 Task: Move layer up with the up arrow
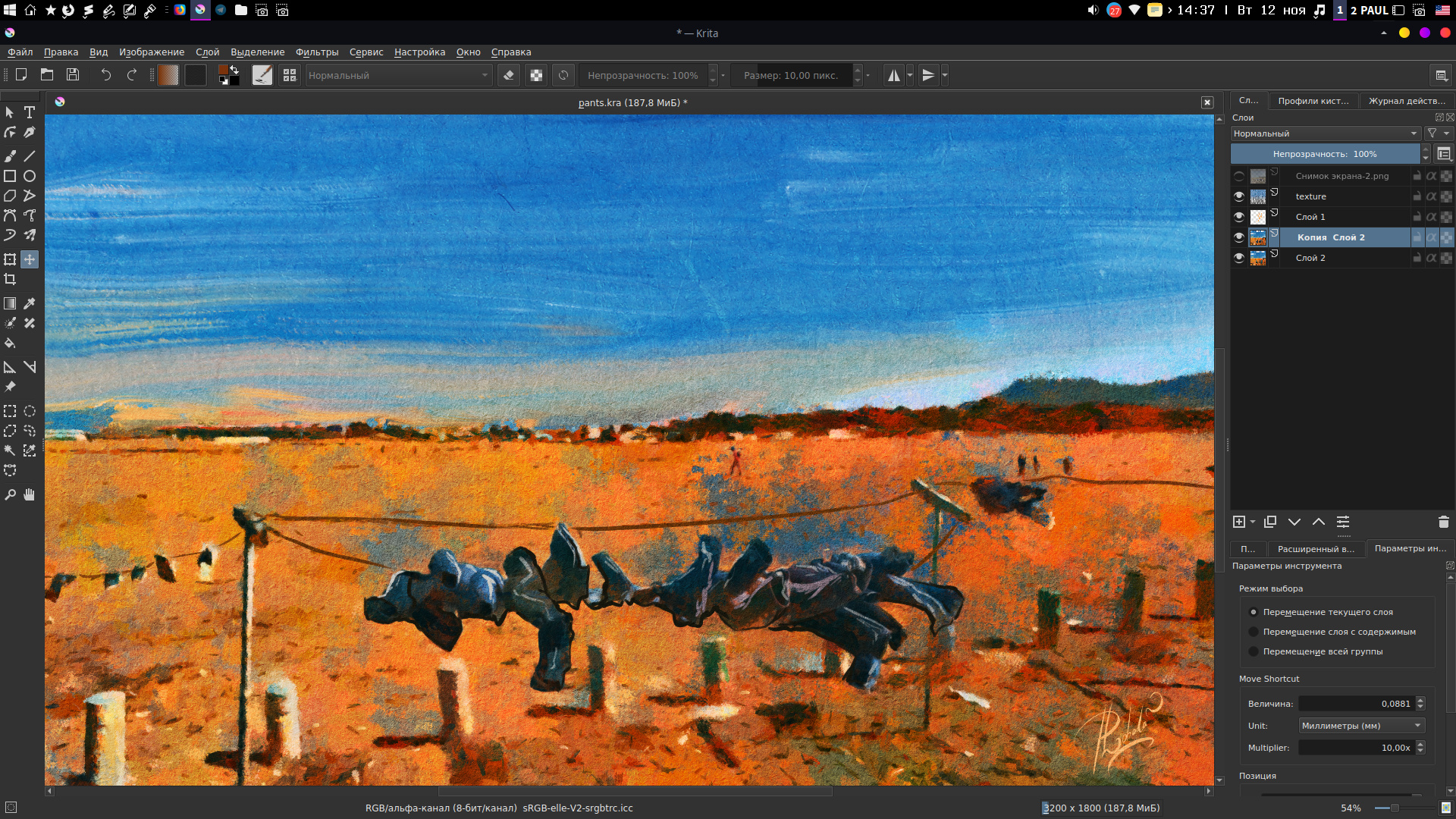[1319, 522]
